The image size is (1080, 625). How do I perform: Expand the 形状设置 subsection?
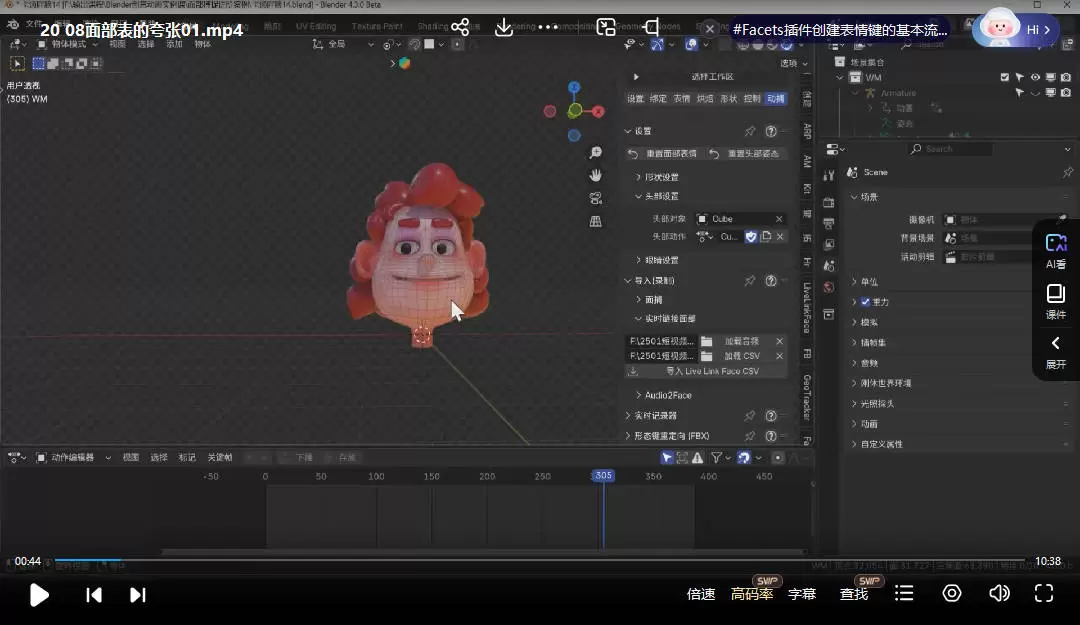657,177
